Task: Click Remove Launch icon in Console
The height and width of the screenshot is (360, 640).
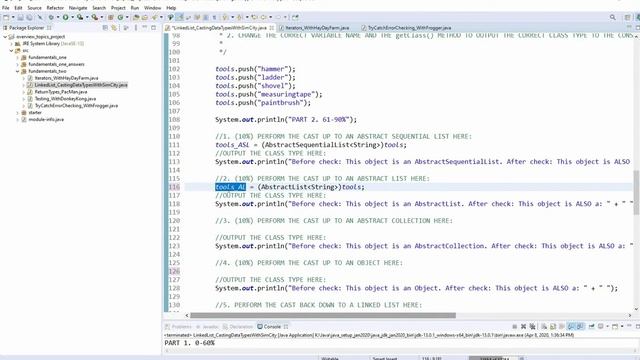Action: [x=524, y=327]
